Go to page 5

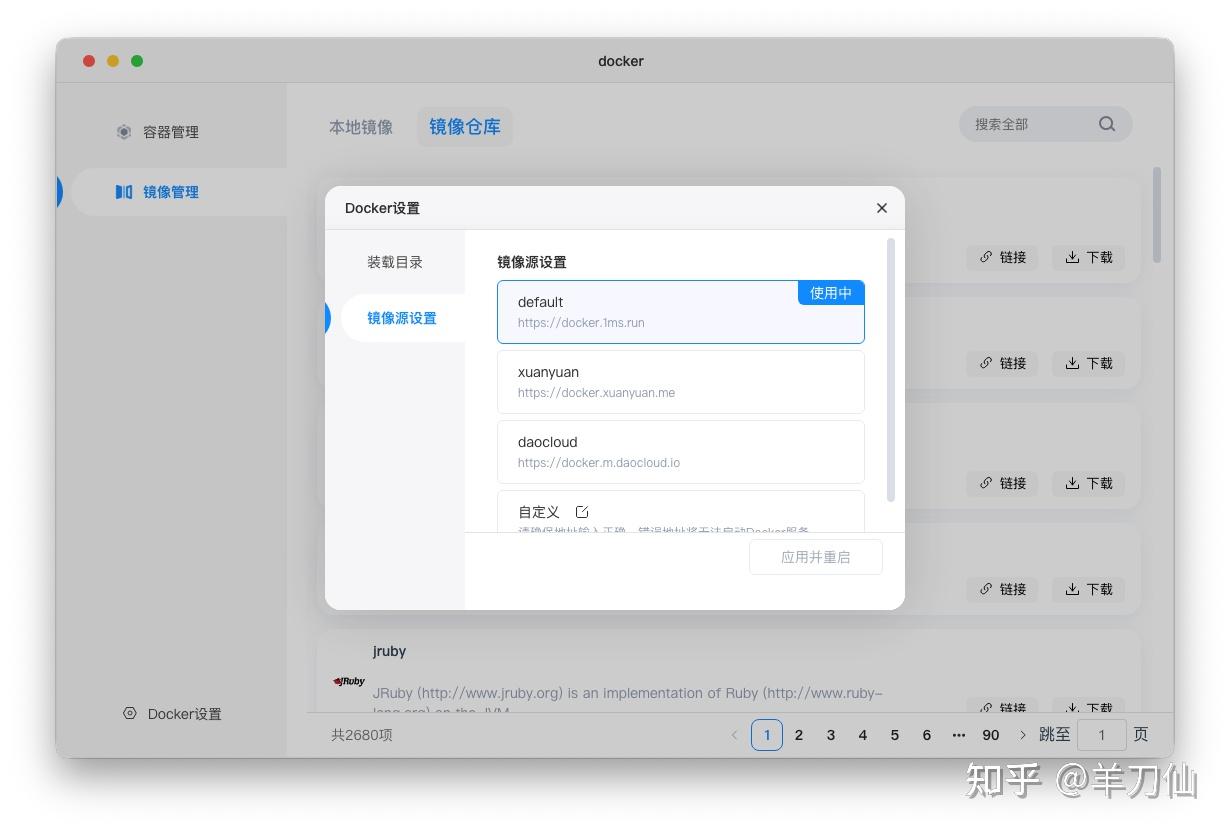895,735
